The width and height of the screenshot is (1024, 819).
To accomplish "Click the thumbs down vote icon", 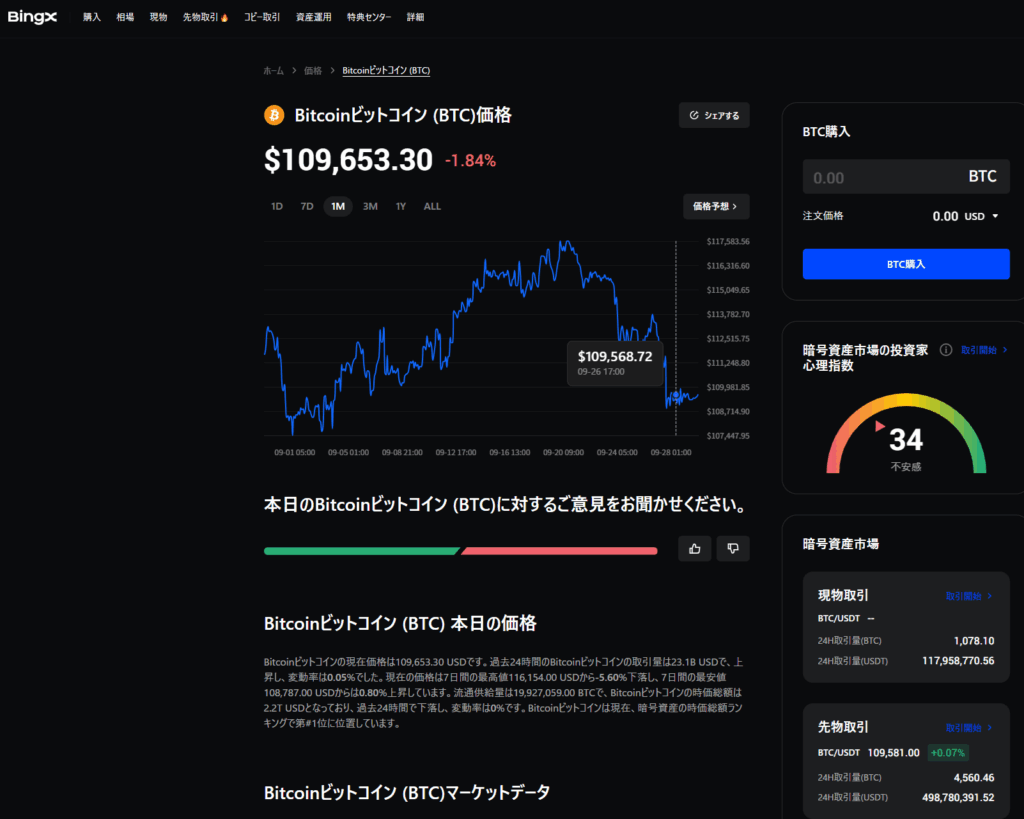I will (733, 548).
